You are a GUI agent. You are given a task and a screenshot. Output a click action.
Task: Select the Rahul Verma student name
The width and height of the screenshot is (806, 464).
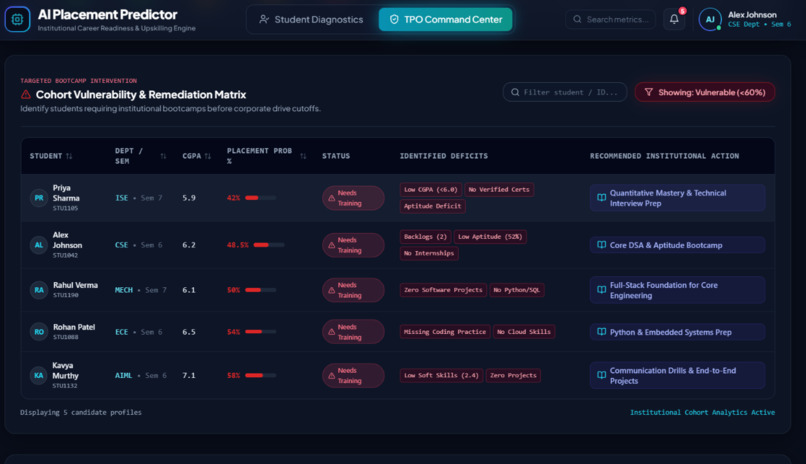click(x=75, y=285)
